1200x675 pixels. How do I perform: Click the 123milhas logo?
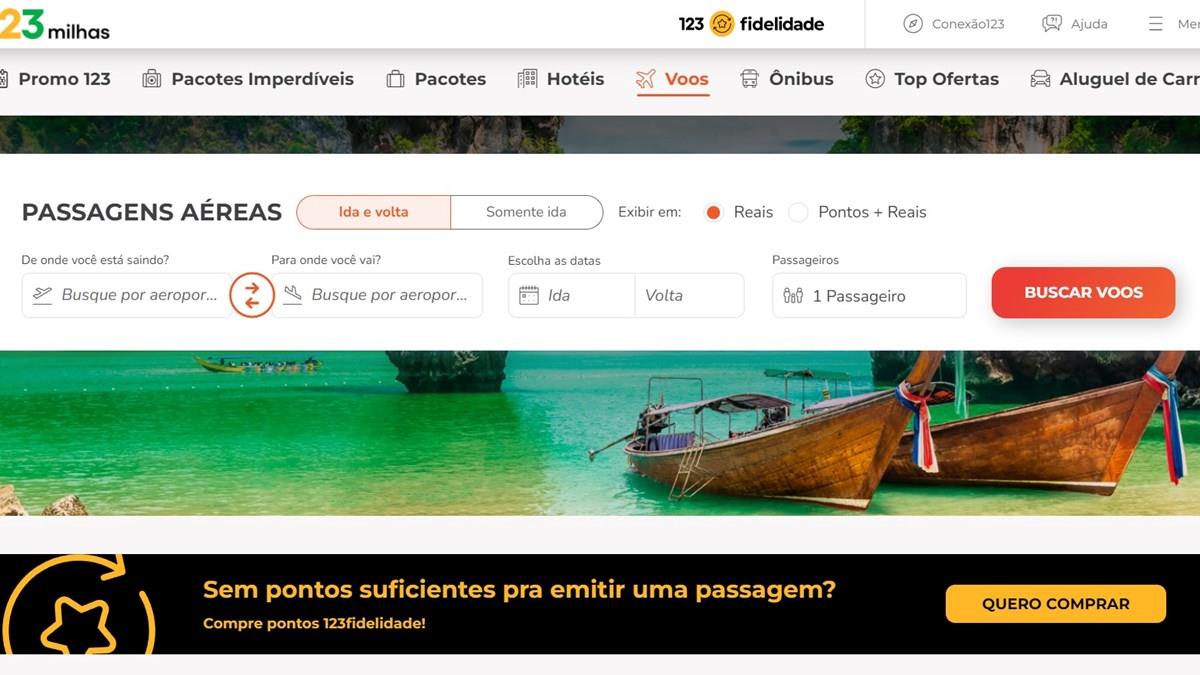pyautogui.click(x=55, y=24)
